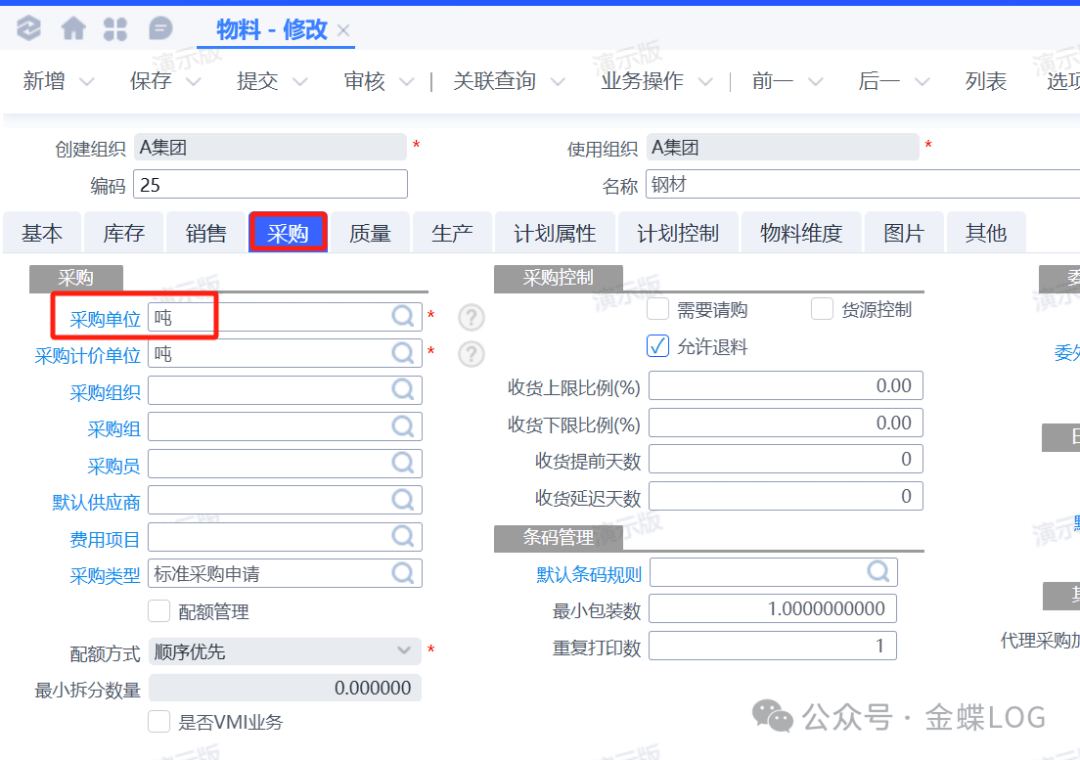Switch to the 库存 tab
This screenshot has width=1080, height=760.
(124, 233)
